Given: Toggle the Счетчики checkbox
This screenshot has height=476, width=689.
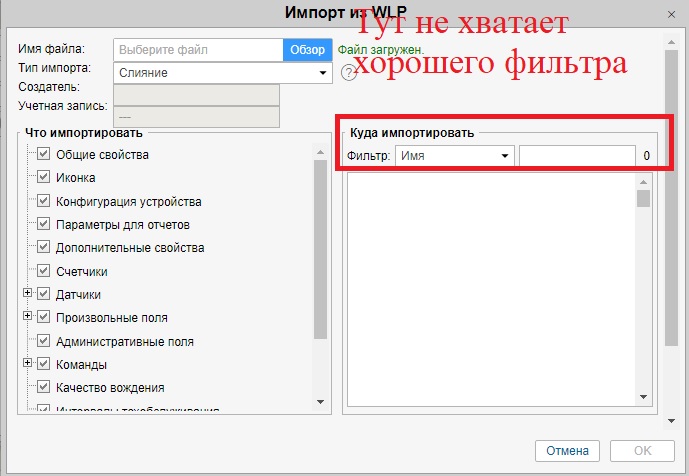Looking at the screenshot, I should pyautogui.click(x=44, y=271).
